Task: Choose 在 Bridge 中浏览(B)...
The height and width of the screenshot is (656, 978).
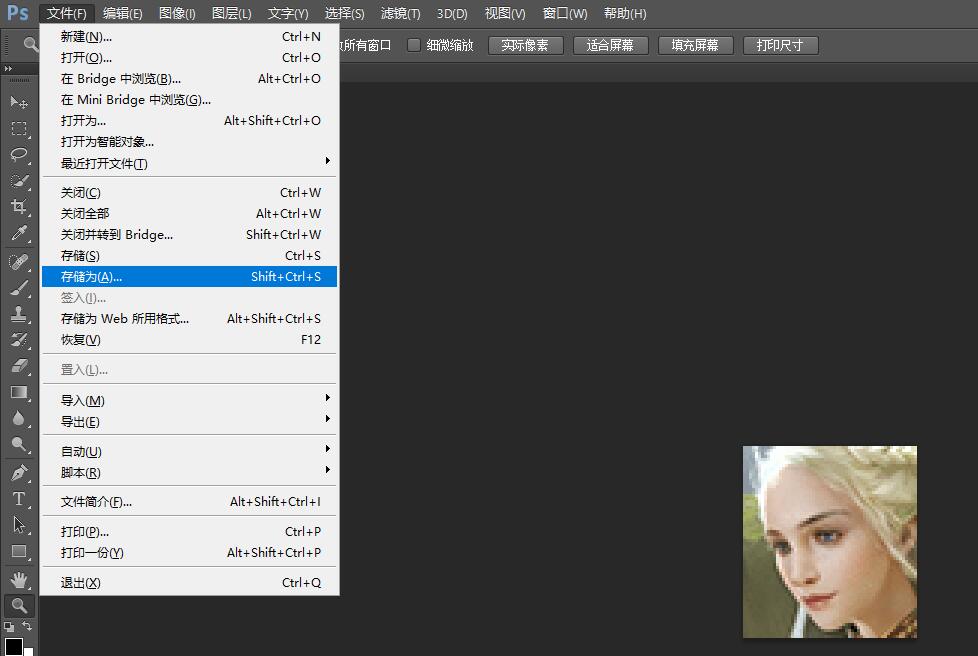Action: pyautogui.click(x=190, y=79)
